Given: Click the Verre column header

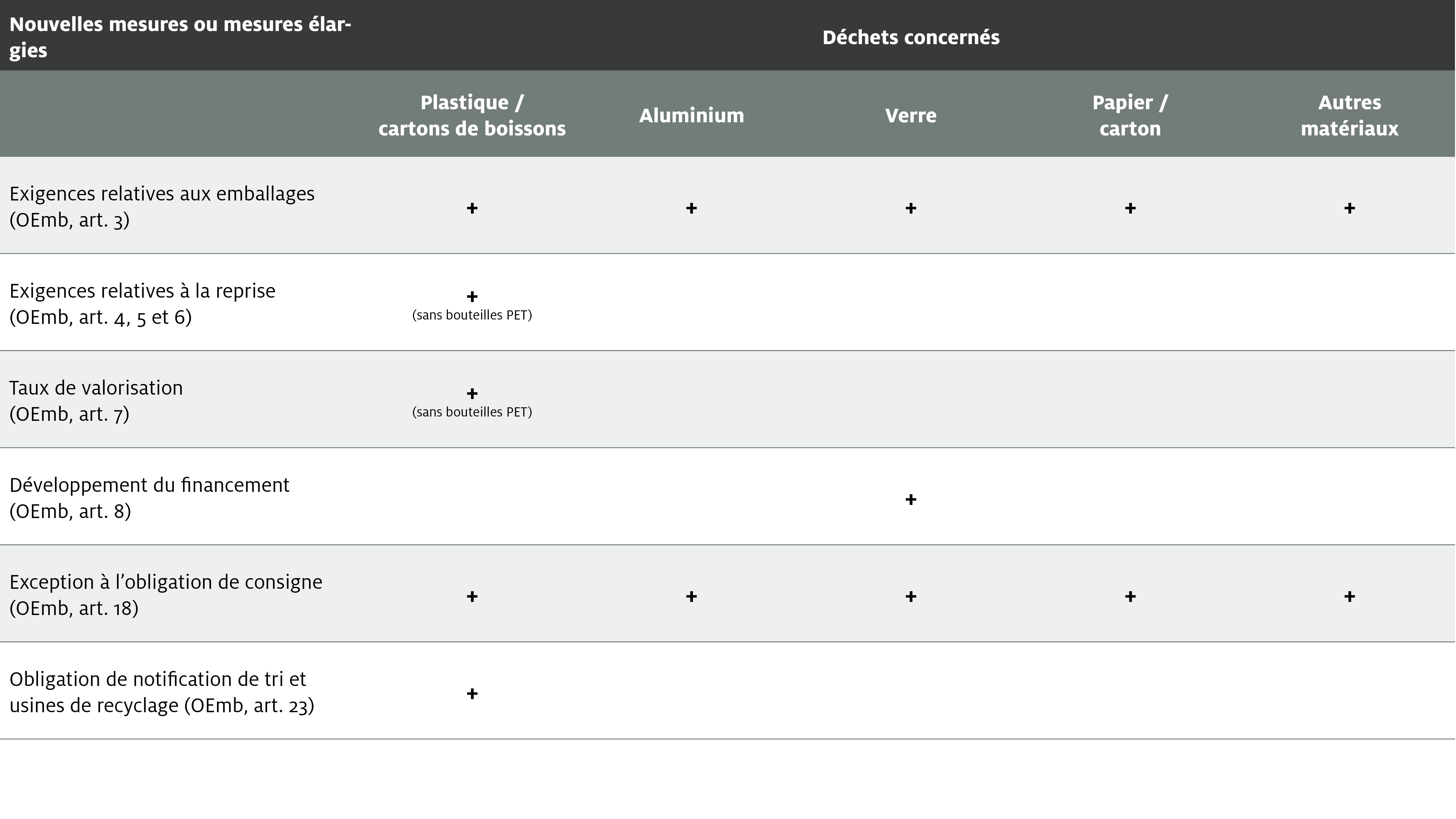Looking at the screenshot, I should (x=910, y=115).
